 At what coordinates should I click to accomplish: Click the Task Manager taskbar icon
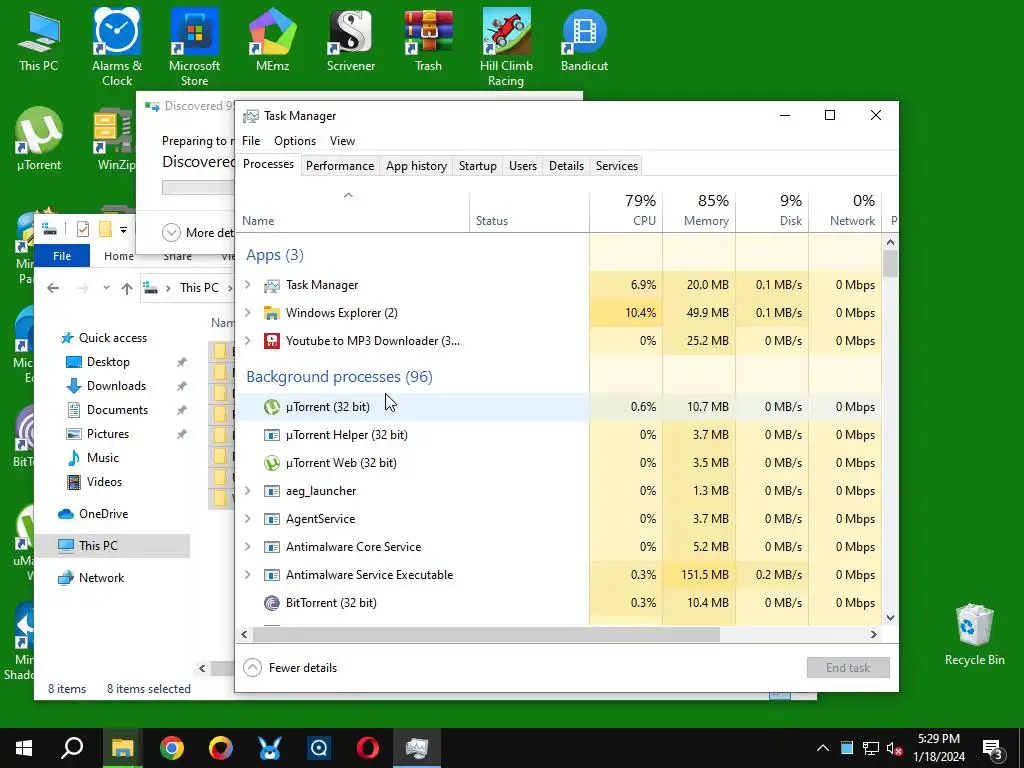(417, 748)
